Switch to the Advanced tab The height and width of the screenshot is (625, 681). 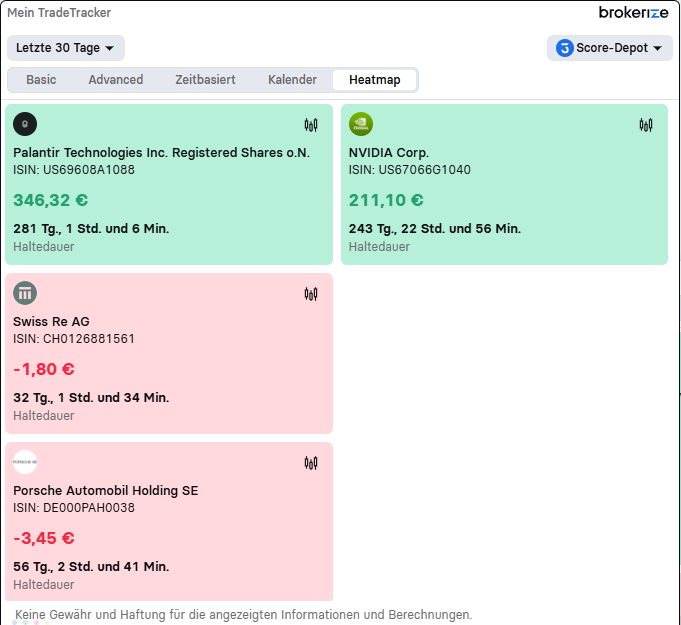116,80
